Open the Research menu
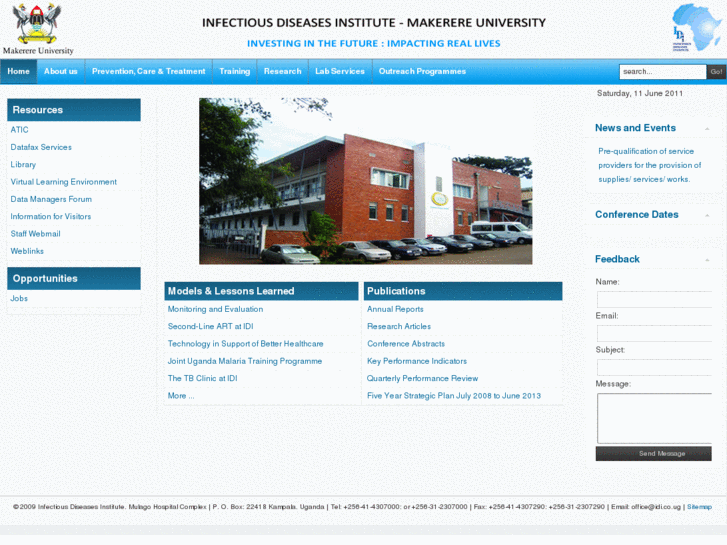Image resolution: width=727 pixels, height=545 pixels. coord(282,71)
